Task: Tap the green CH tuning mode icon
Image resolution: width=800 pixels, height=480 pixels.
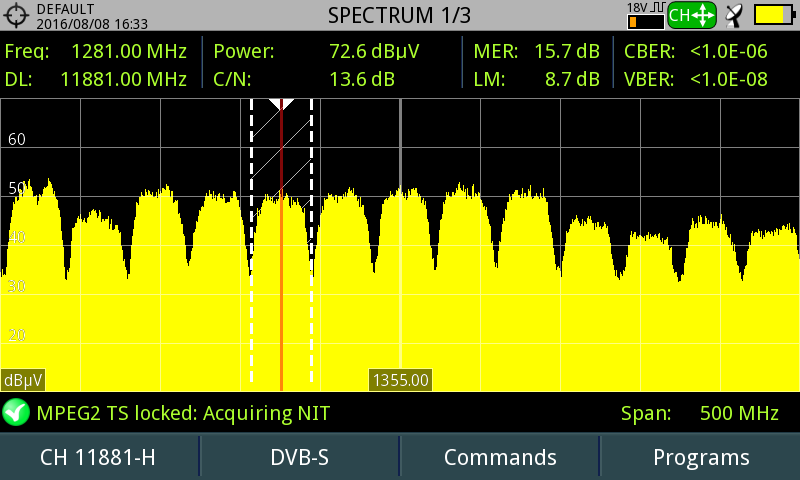Action: pos(691,15)
